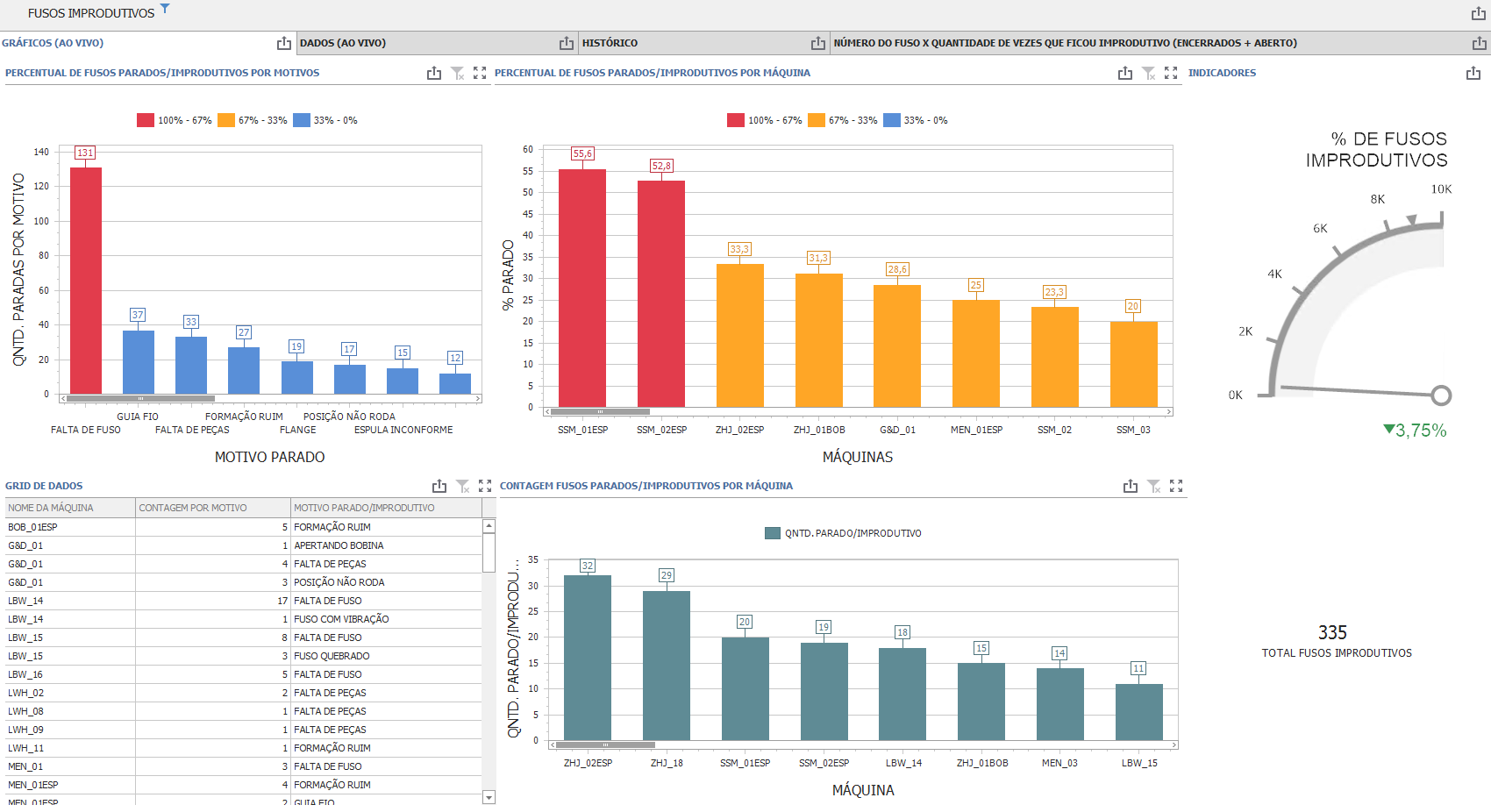This screenshot has width=1491, height=812.
Task: Maximize the CONTAGEM FUSOS PARADOS chart
Action: click(1176, 486)
